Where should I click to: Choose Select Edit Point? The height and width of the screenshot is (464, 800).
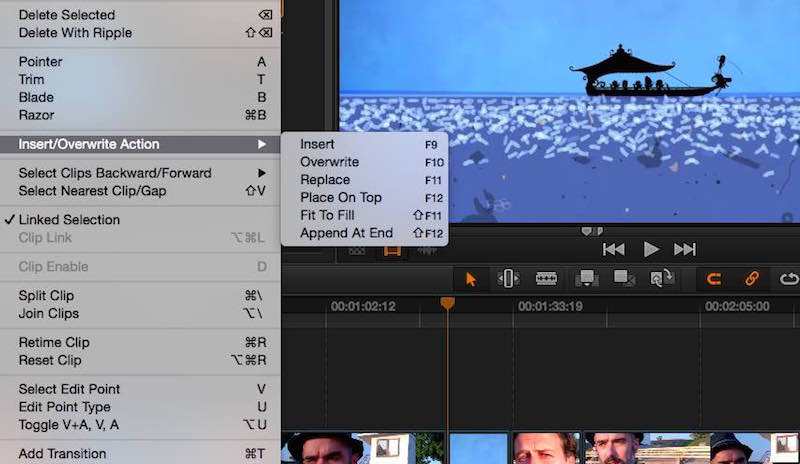tap(140, 389)
